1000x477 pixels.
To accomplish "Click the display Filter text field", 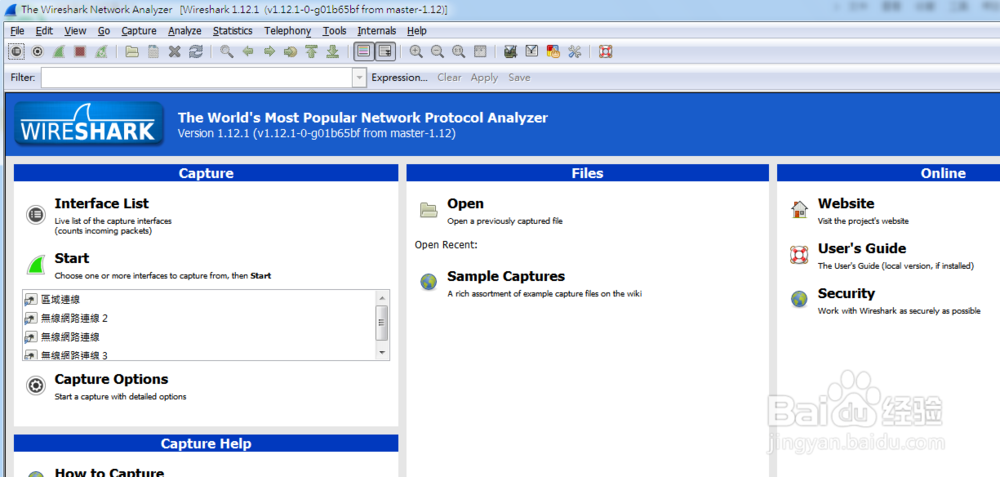I will coord(197,78).
